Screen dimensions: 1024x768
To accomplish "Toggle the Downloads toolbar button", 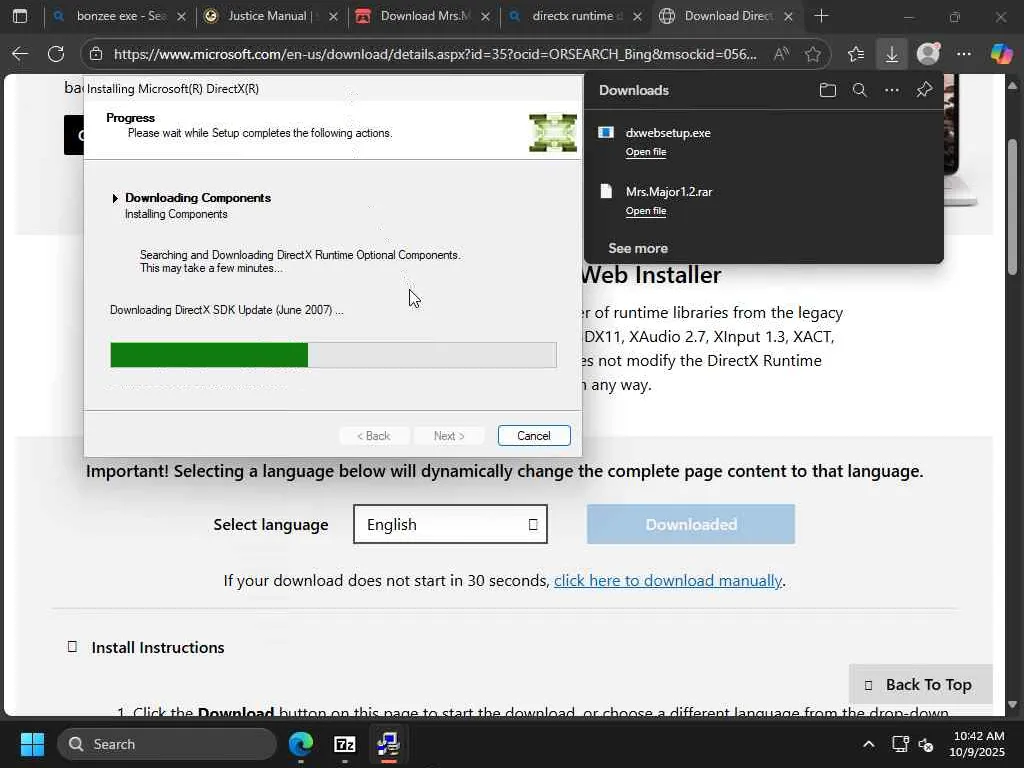I will click(x=891, y=54).
